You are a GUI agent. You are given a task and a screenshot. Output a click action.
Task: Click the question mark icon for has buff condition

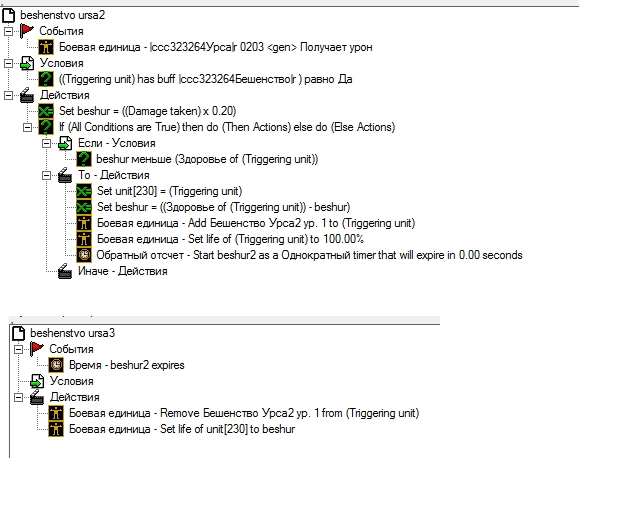[x=46, y=79]
